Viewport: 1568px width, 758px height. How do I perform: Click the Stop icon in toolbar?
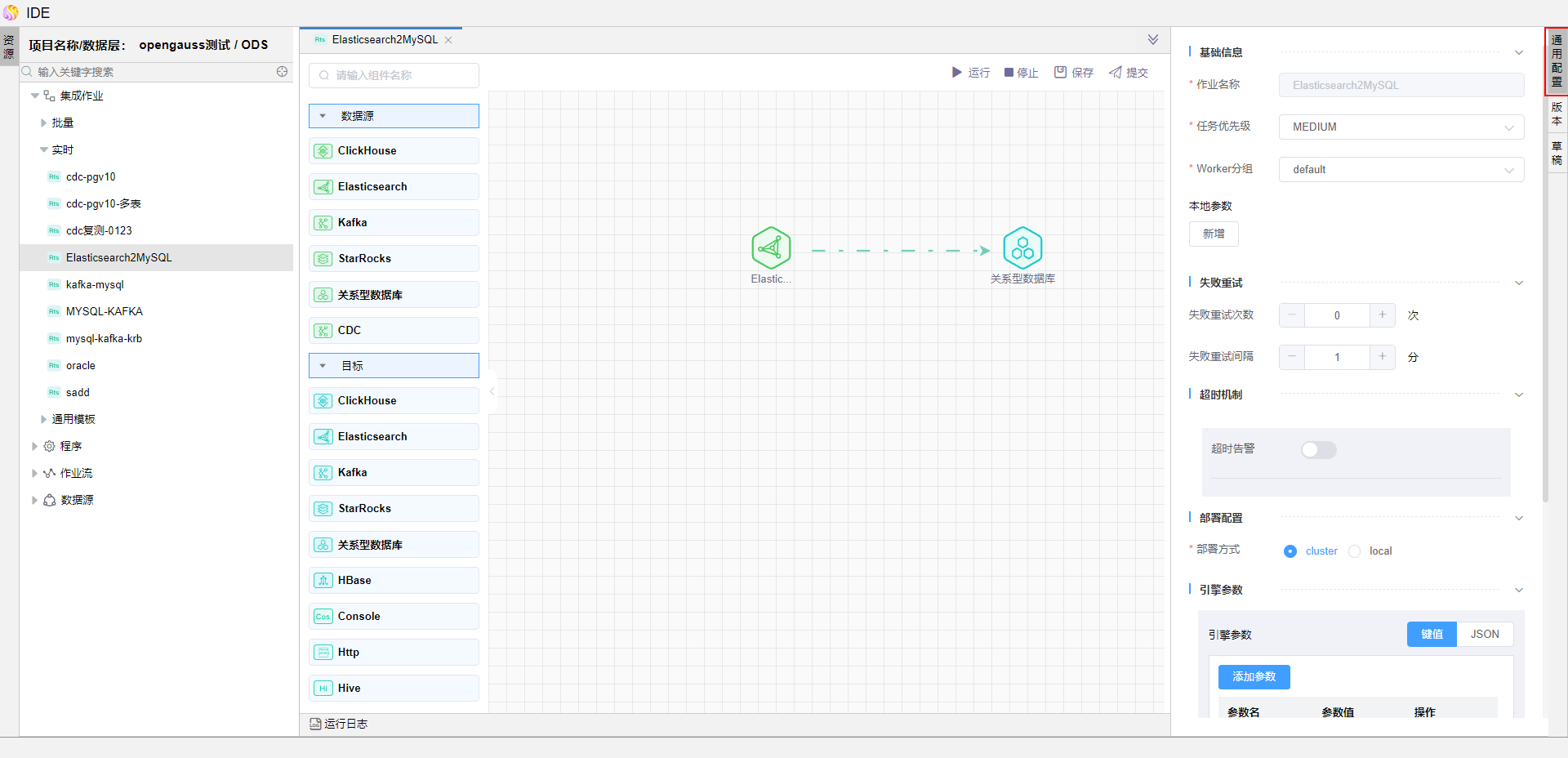(1009, 73)
